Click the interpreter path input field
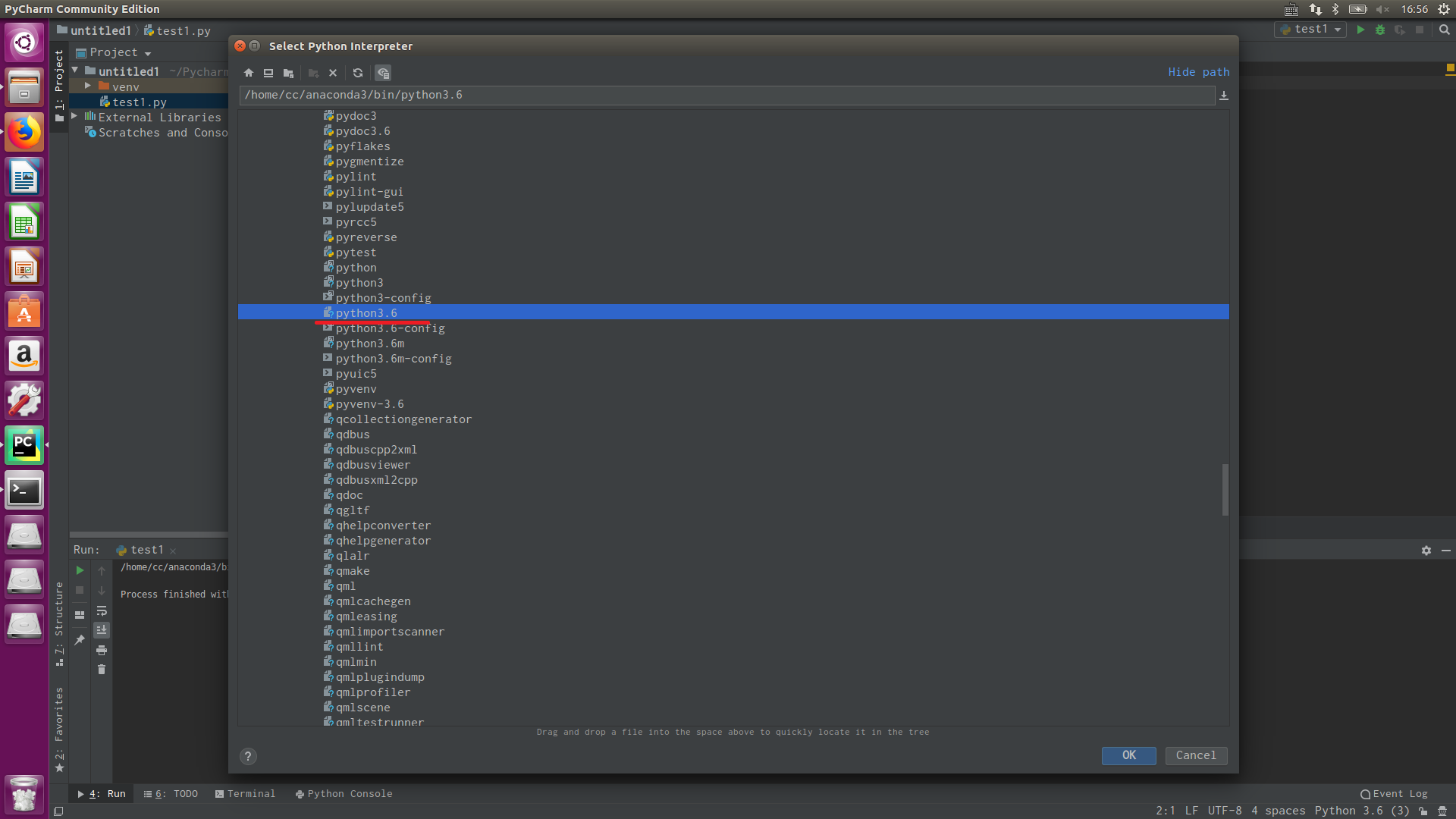This screenshot has width=1456, height=819. pos(726,95)
